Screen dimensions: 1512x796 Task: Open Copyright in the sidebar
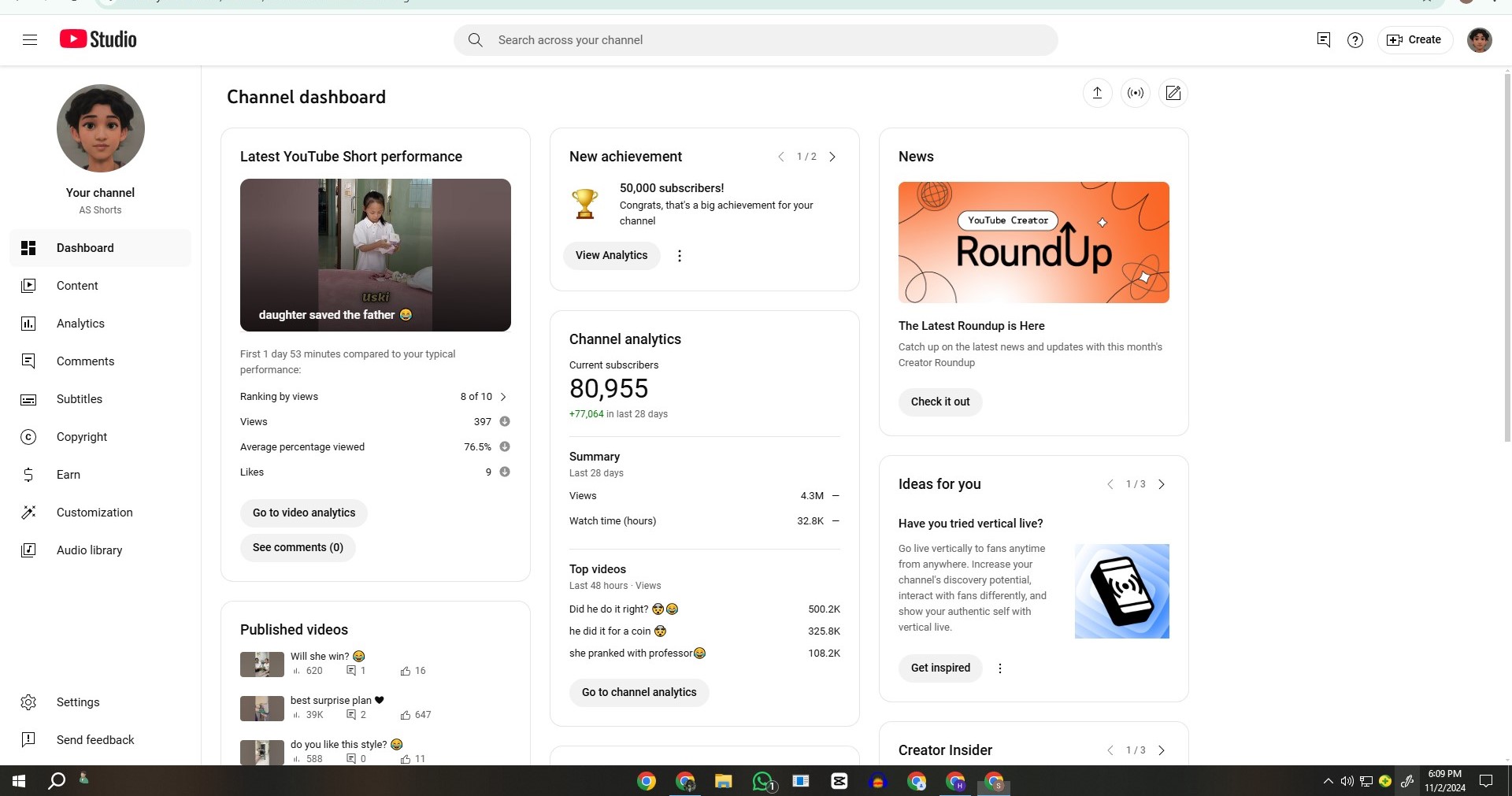101,437
